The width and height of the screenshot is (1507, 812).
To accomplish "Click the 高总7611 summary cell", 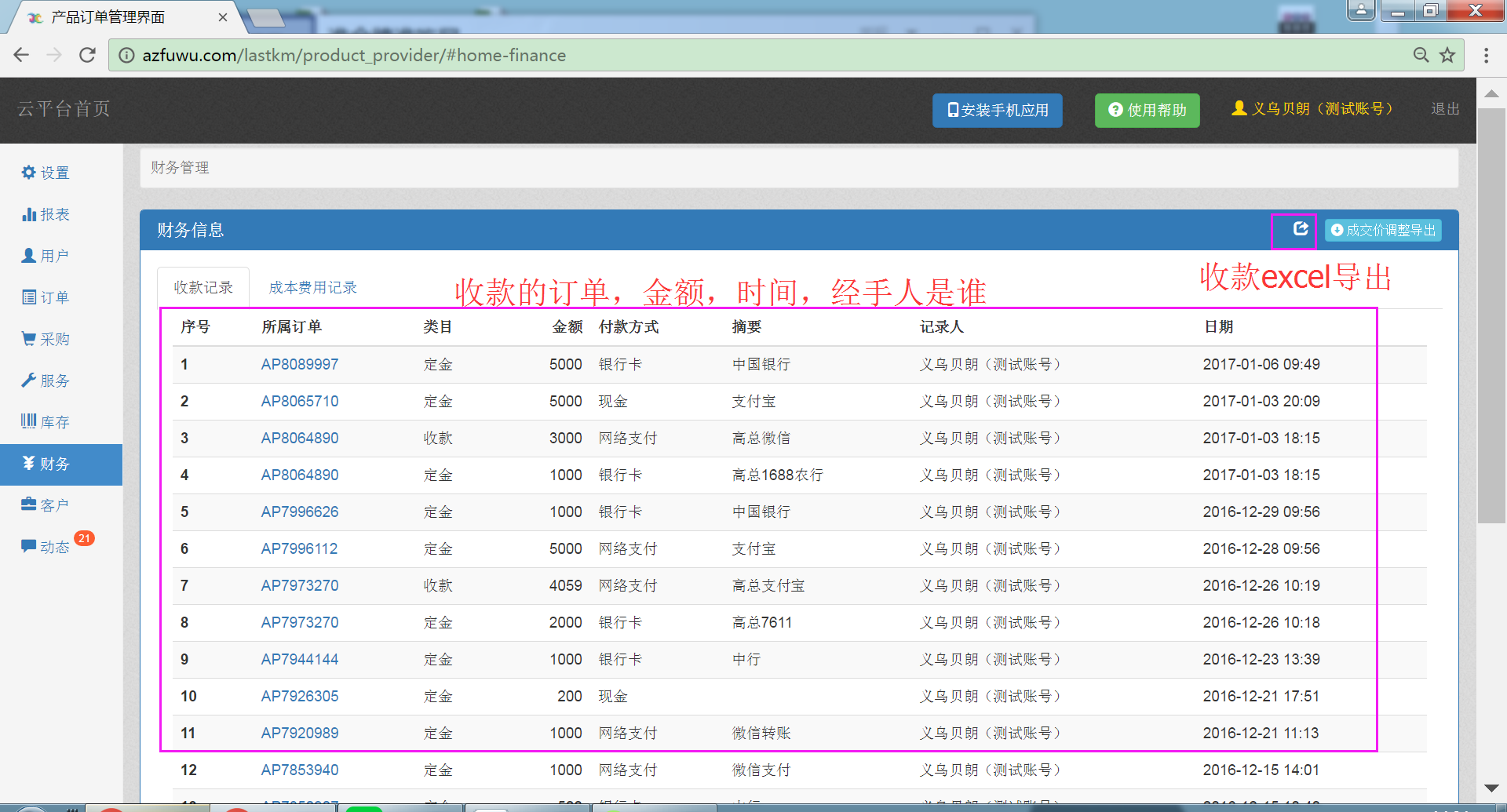I will click(761, 622).
